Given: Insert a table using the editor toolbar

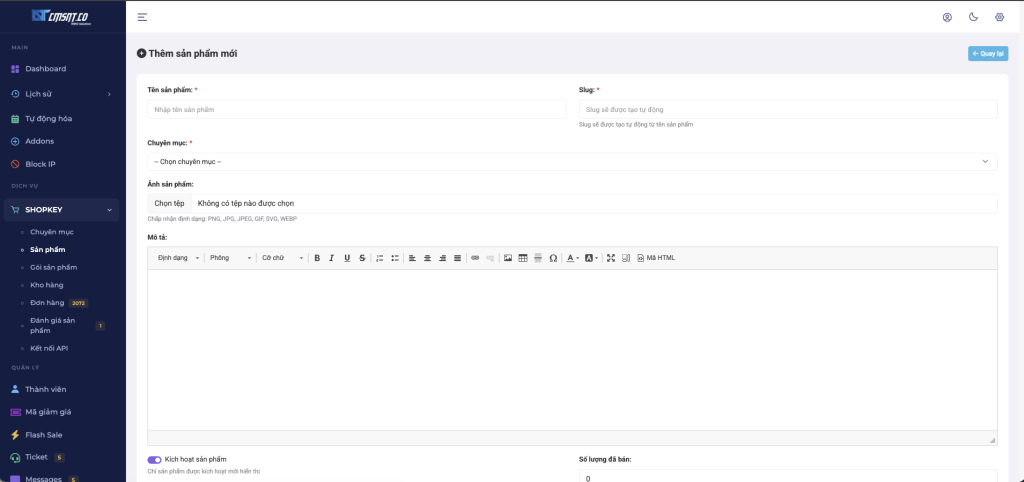Looking at the screenshot, I should (523, 258).
